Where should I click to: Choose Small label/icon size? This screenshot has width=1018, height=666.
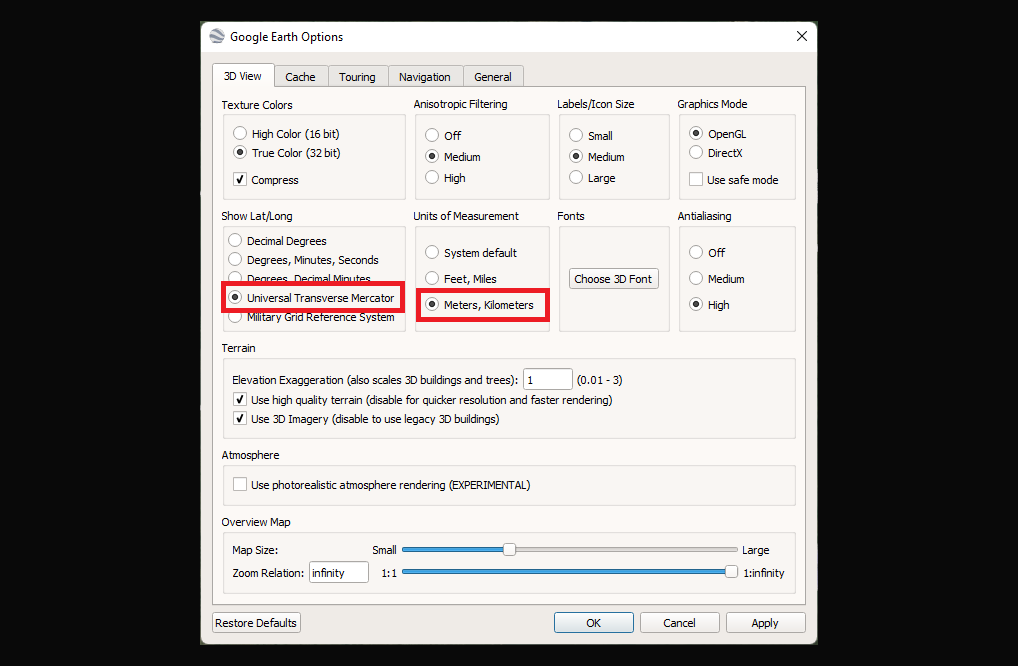576,135
